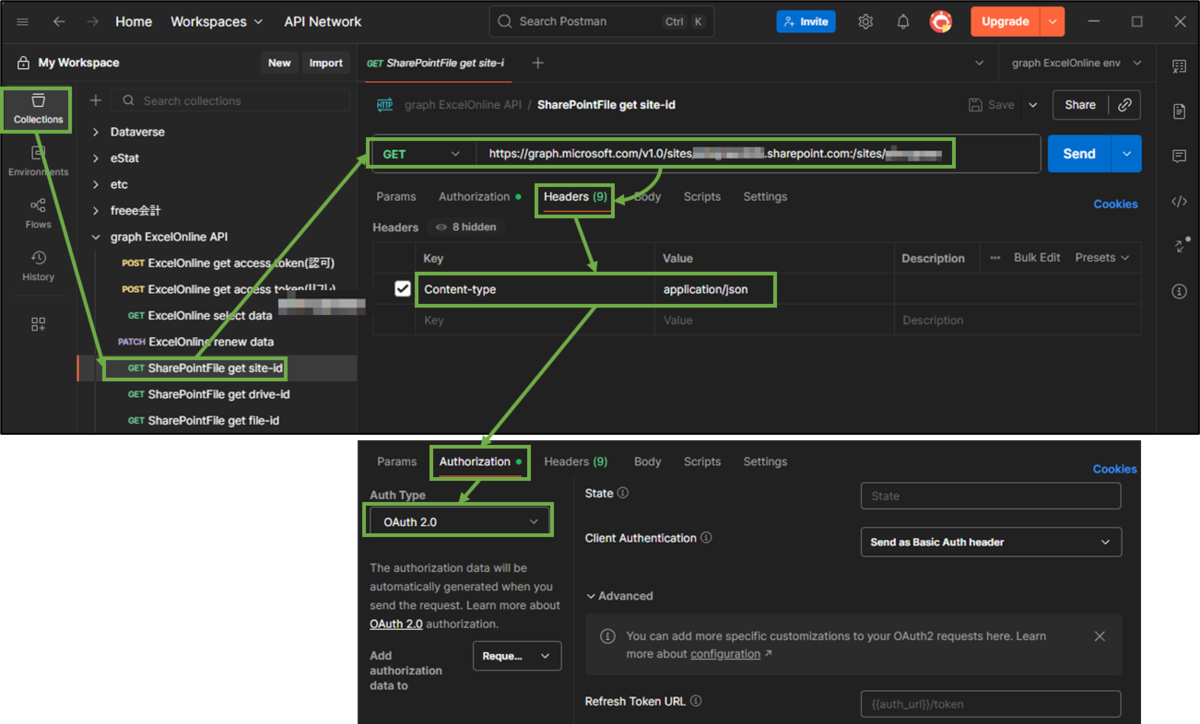Open new request tab with plus
The width and height of the screenshot is (1200, 724).
coord(538,63)
